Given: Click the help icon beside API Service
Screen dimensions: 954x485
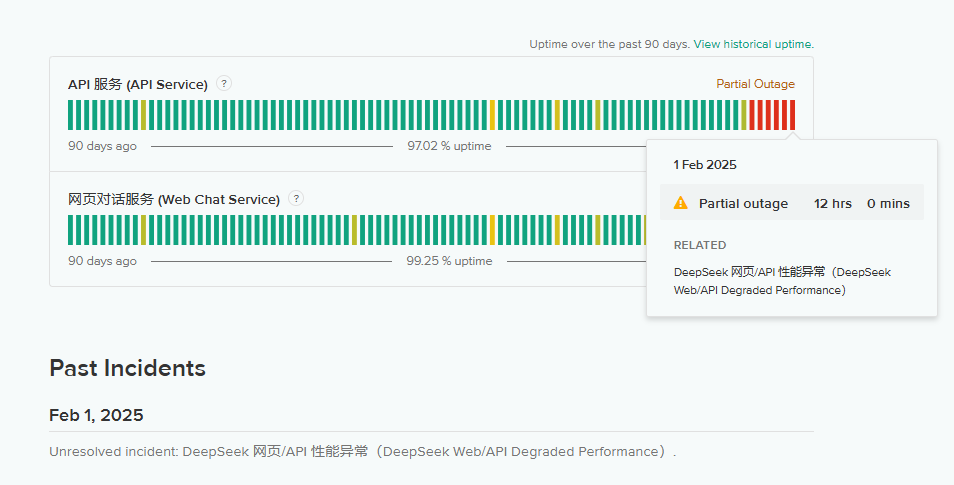Looking at the screenshot, I should click(224, 83).
